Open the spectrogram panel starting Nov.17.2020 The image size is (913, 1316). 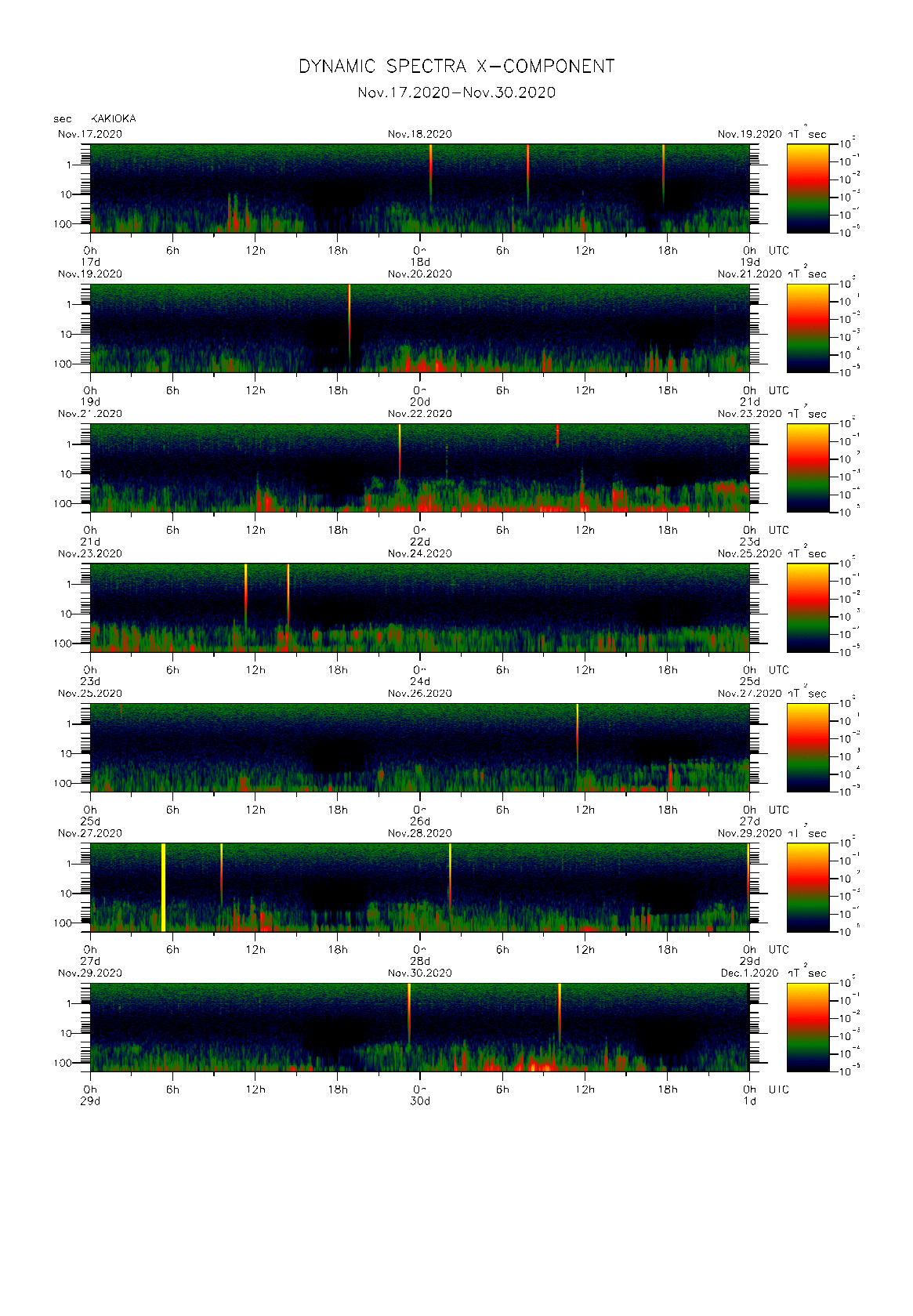click(x=420, y=188)
